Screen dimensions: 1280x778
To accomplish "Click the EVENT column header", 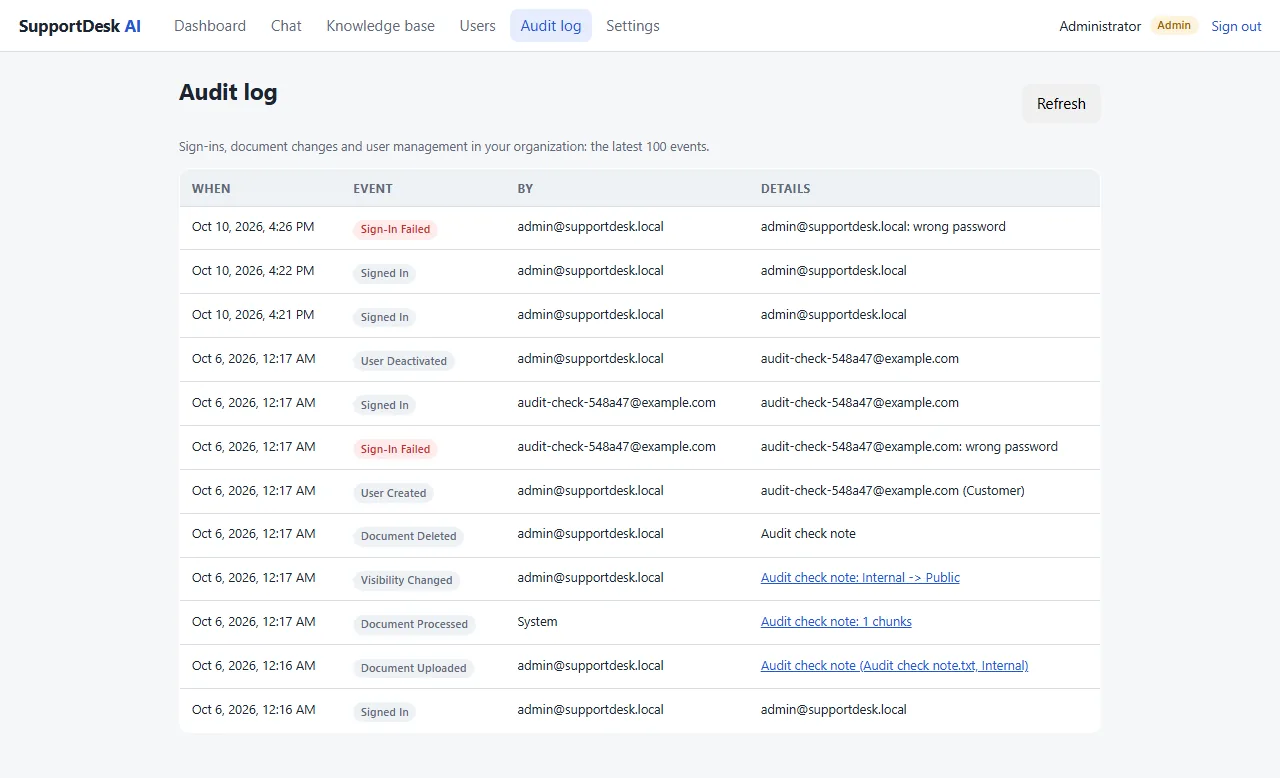I will 373,189.
